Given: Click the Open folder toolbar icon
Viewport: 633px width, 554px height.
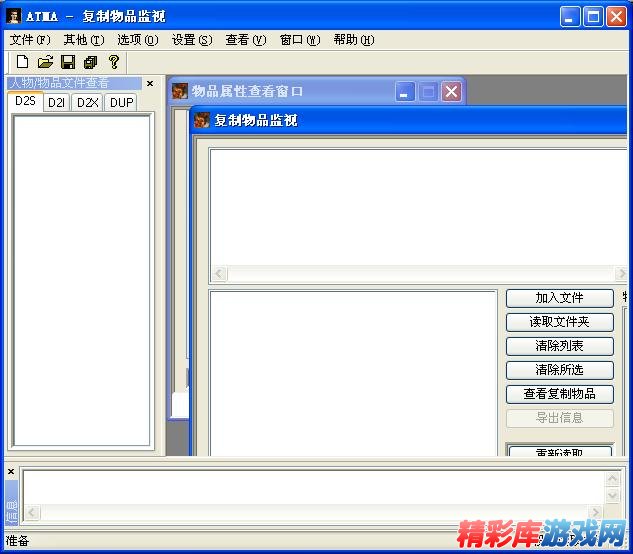Looking at the screenshot, I should click(x=45, y=62).
